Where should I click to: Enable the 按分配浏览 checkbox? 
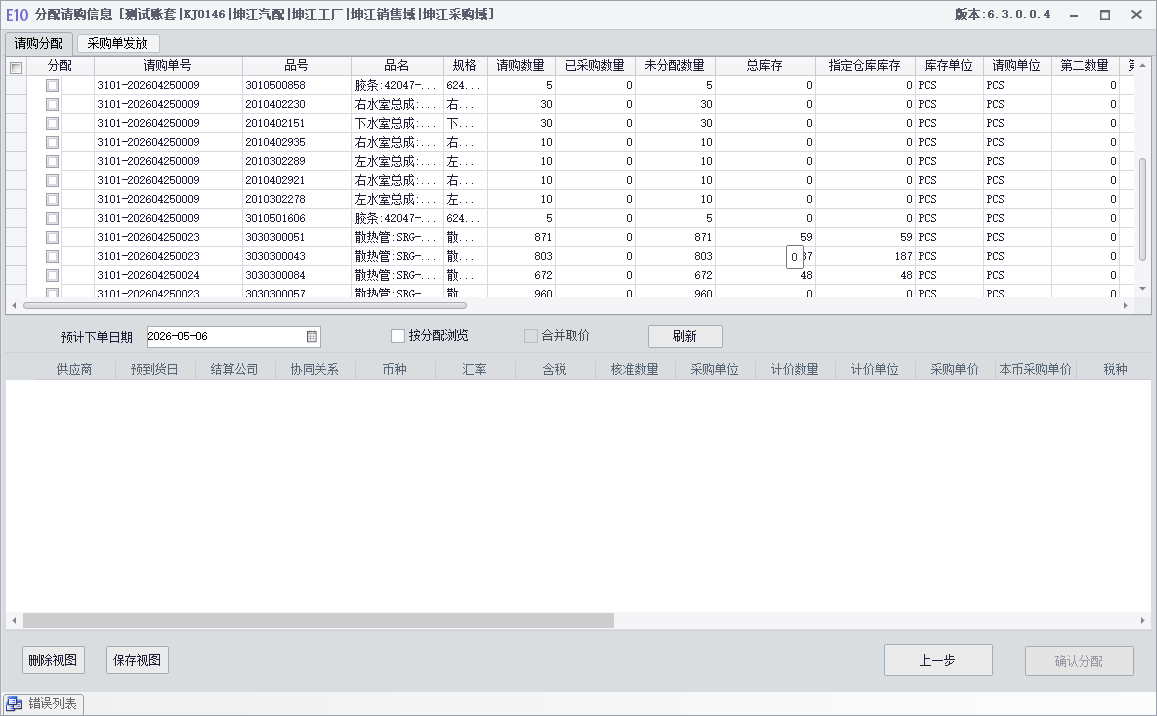coord(398,336)
